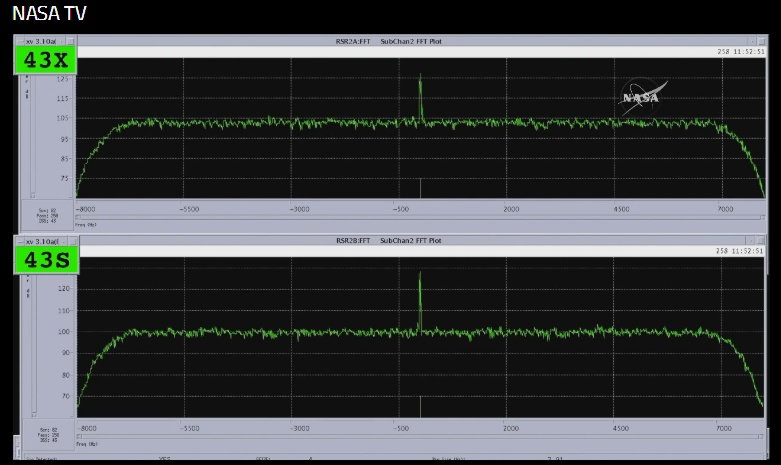
Task: Minimize the RSR2B:FFT plot window
Action: [750, 240]
